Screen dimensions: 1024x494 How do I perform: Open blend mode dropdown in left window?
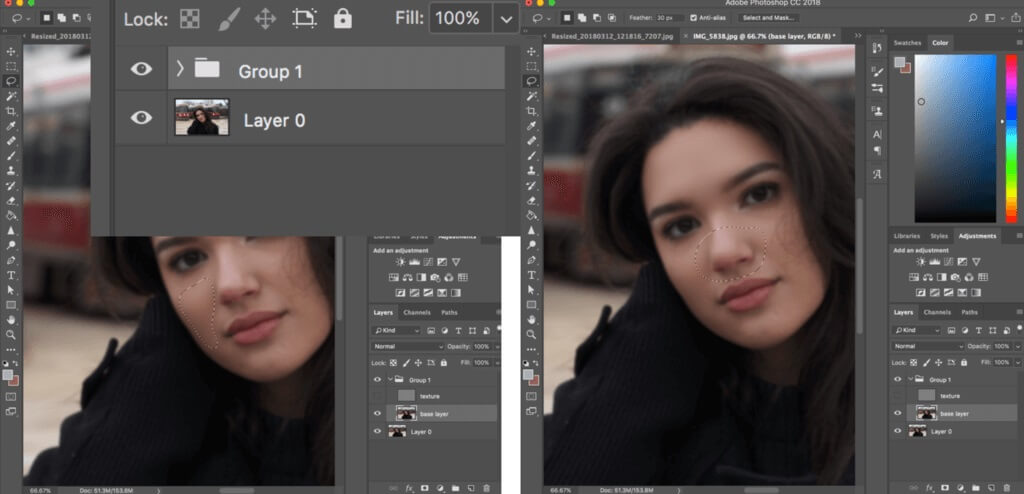click(x=408, y=346)
